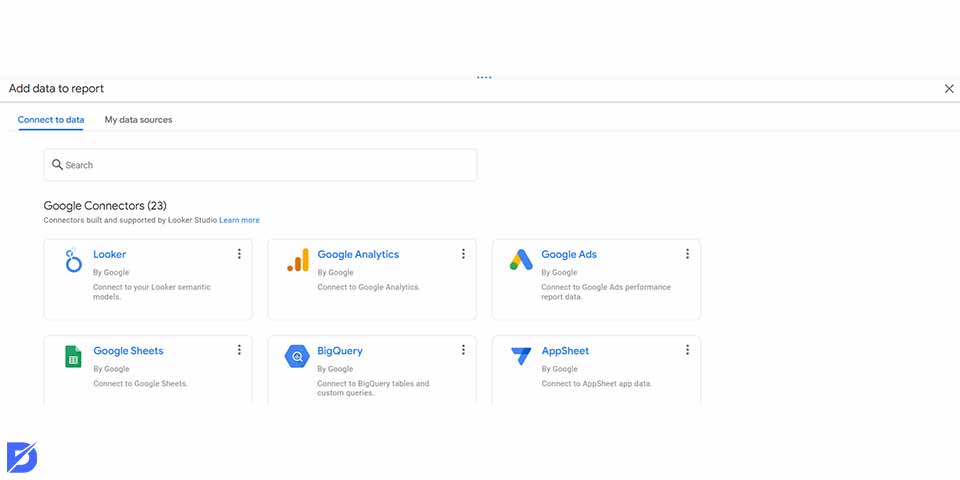This screenshot has height=480, width=960.
Task: Click 'Connect to your Looker semantic models.' text
Action: (x=152, y=291)
